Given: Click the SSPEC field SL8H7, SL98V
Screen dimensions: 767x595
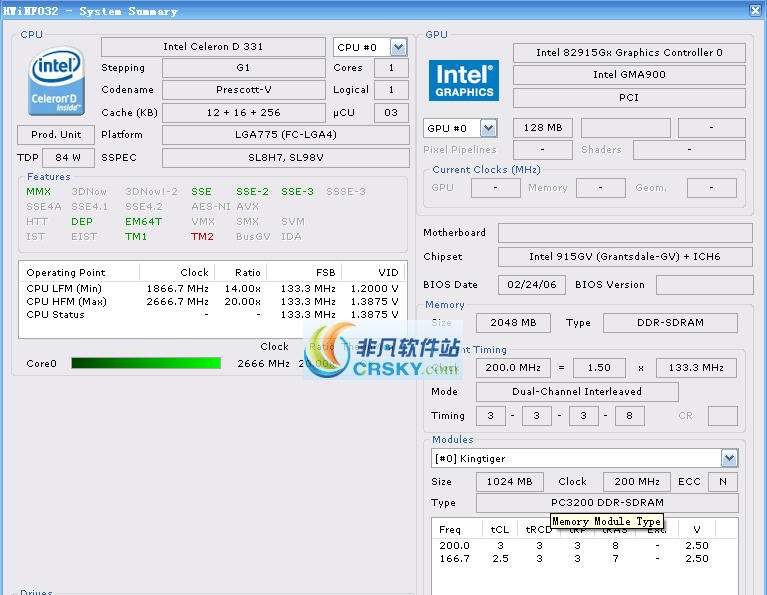Looking at the screenshot, I should pyautogui.click(x=285, y=158).
